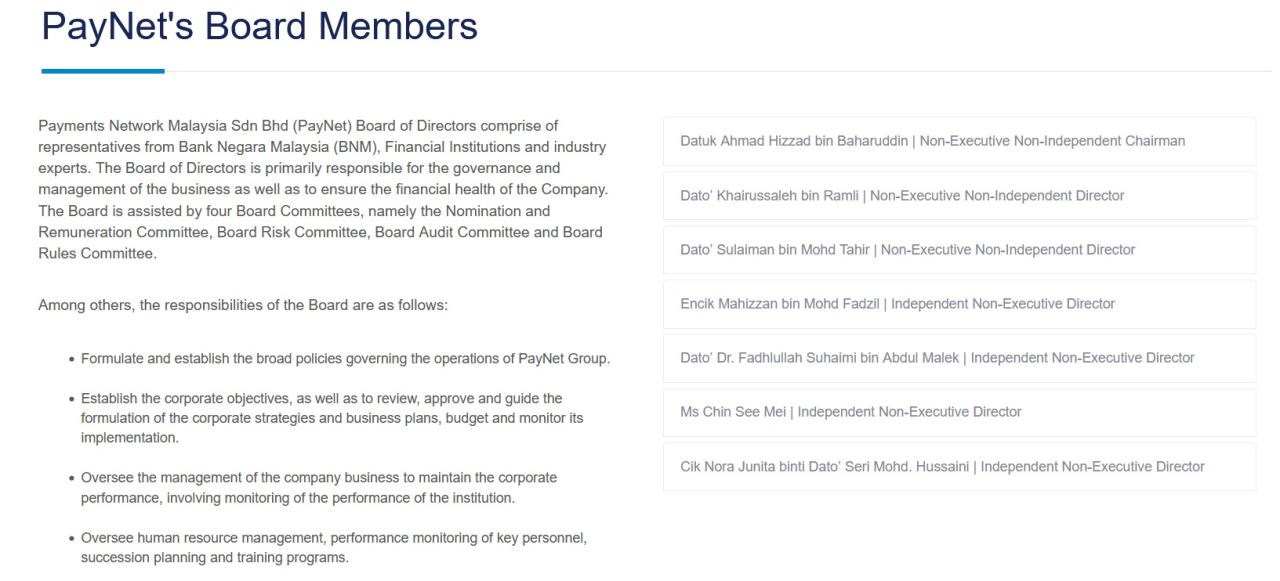This screenshot has width=1280, height=581.
Task: Show Dato' Dr. Fadhlullah Suhaimi's profile panel
Action: [x=937, y=358]
